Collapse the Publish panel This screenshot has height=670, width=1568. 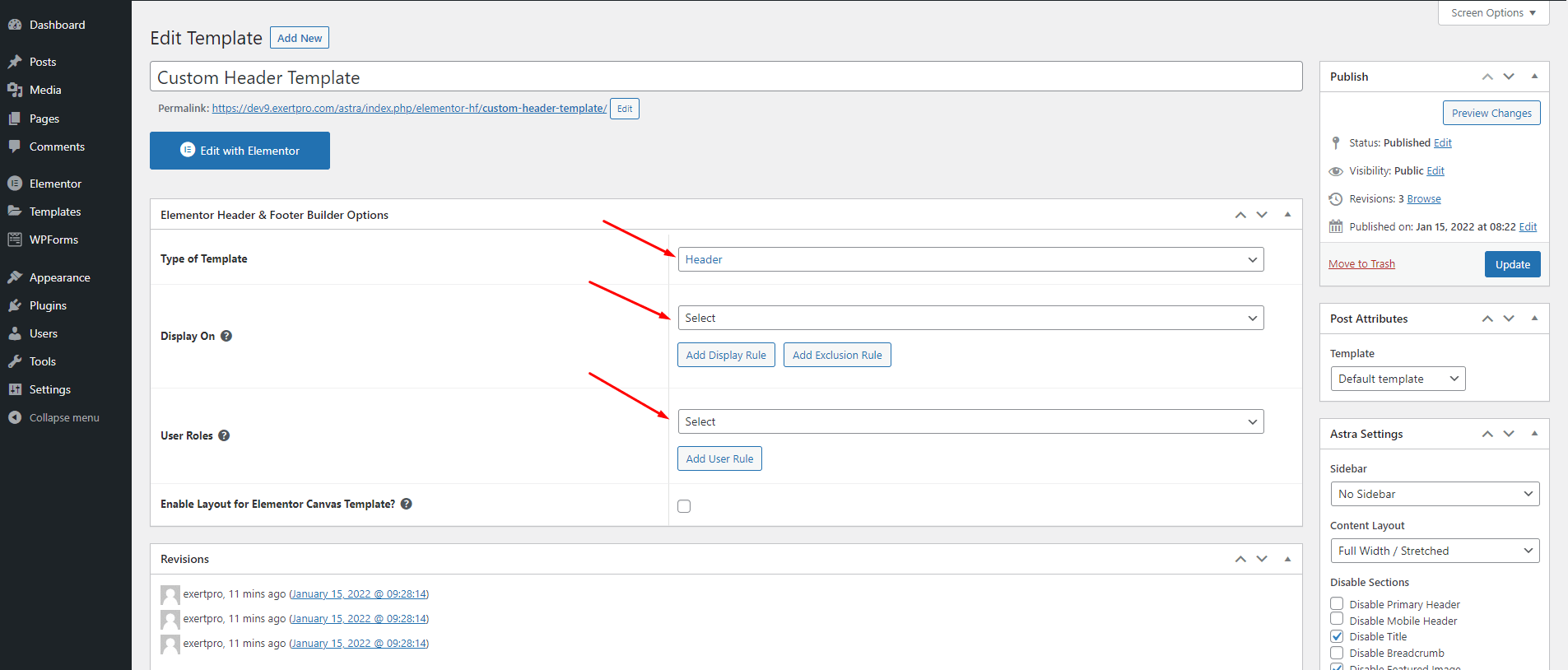[1534, 77]
